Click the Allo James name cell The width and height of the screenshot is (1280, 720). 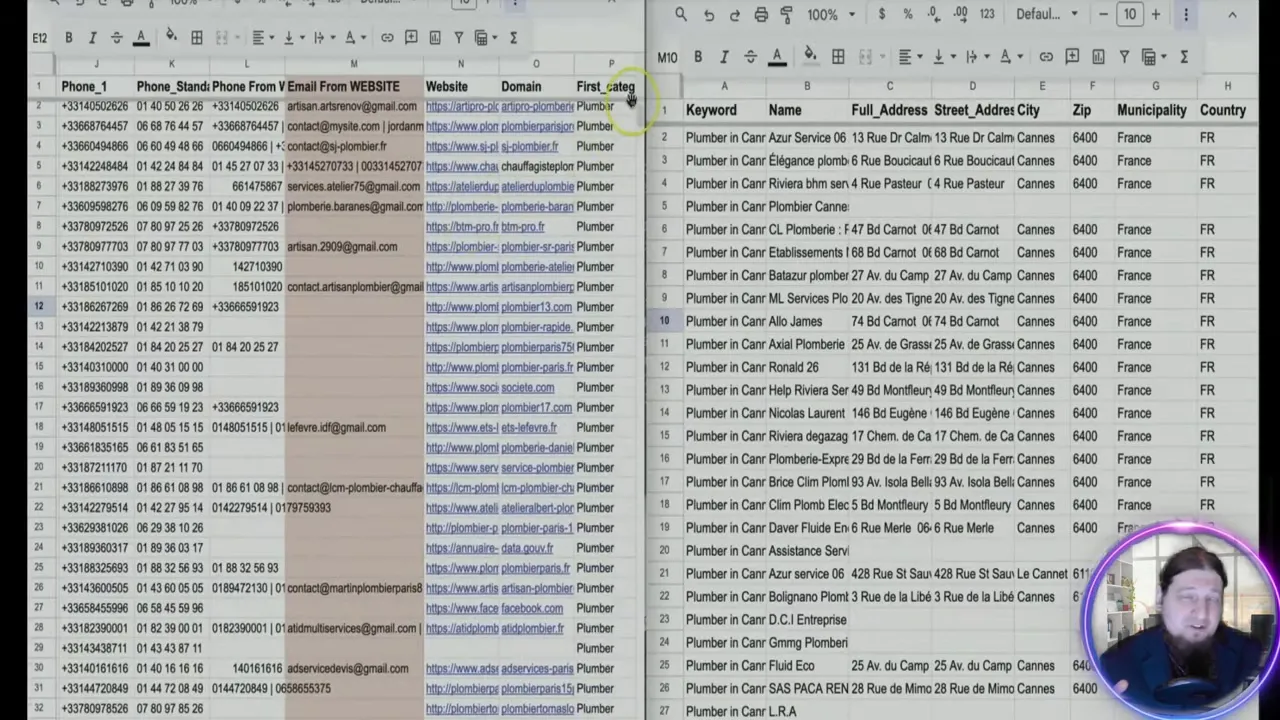(807, 321)
